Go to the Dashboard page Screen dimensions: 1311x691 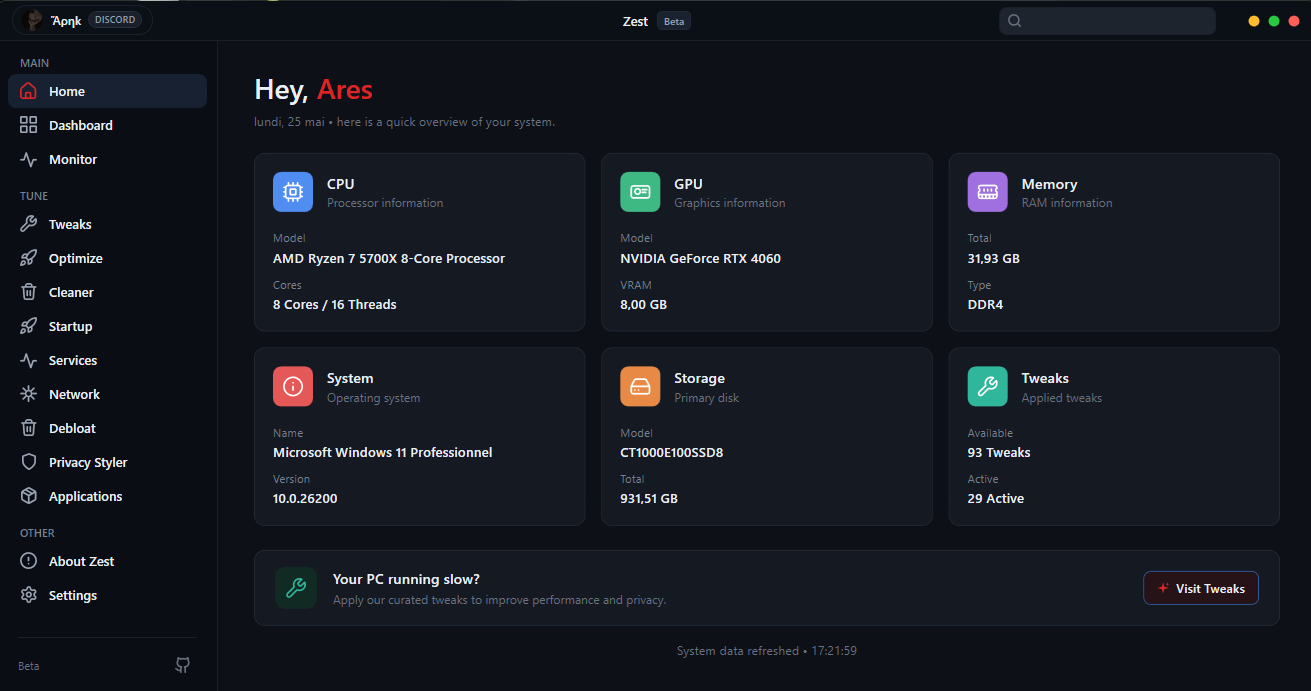coord(108,125)
